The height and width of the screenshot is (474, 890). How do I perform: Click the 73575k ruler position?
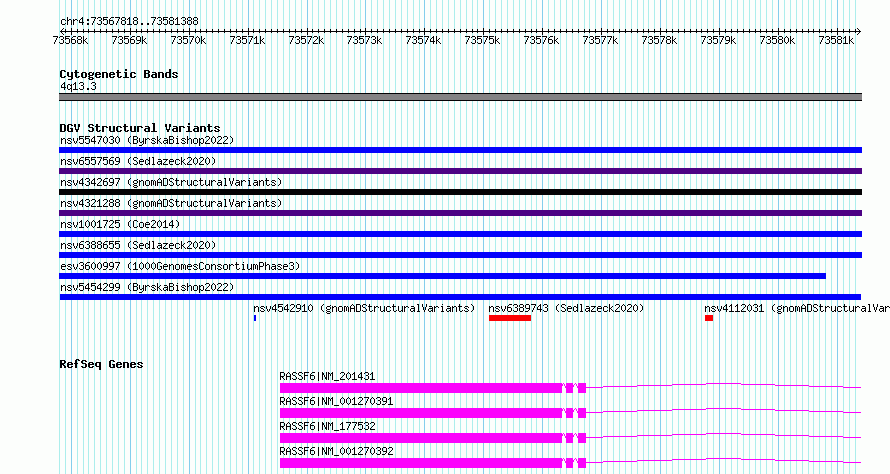[482, 40]
